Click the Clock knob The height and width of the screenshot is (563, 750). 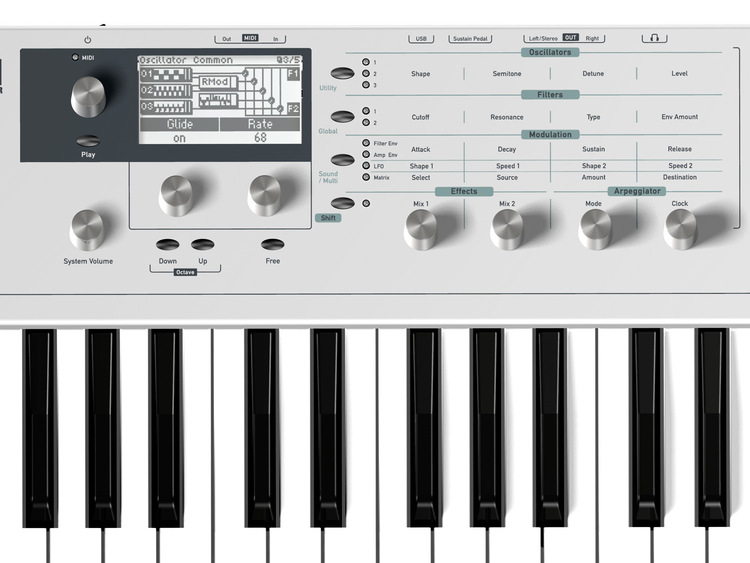[680, 229]
